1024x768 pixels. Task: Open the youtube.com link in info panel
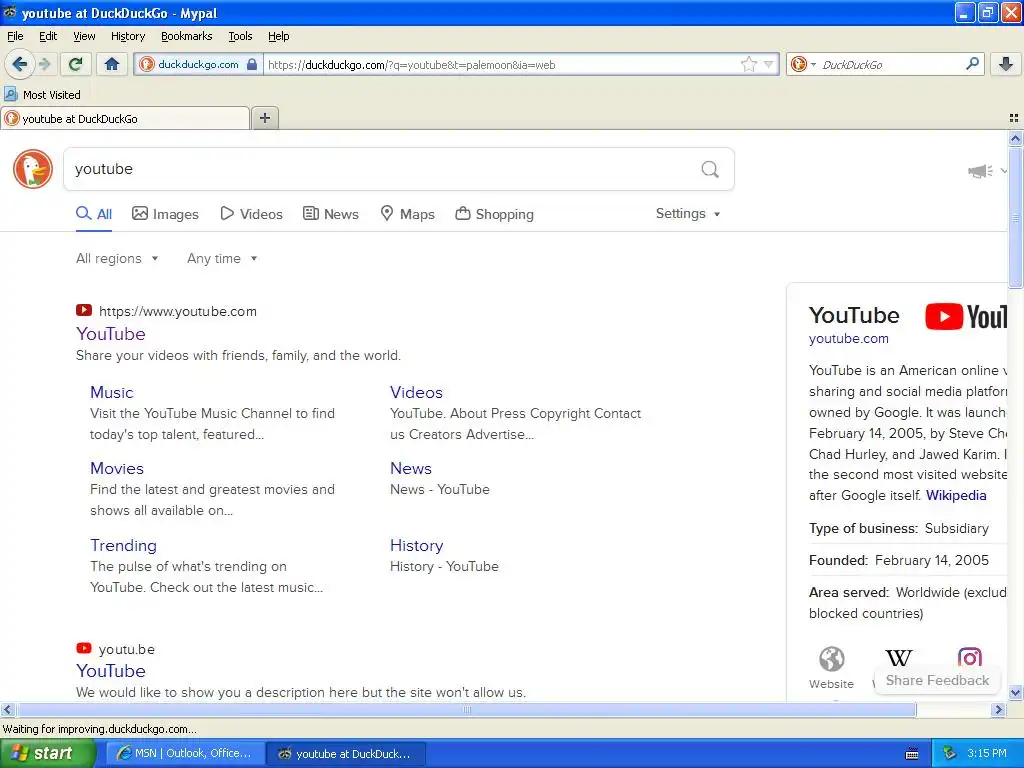[848, 338]
